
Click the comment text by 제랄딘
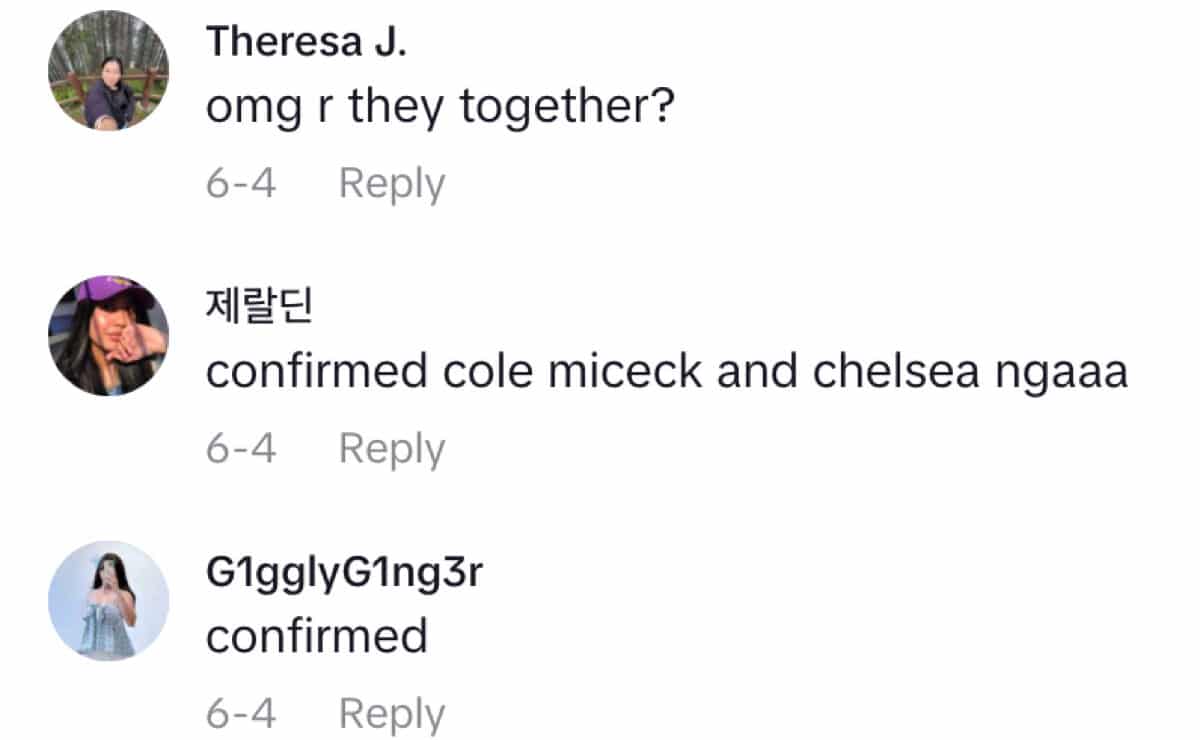pos(666,372)
